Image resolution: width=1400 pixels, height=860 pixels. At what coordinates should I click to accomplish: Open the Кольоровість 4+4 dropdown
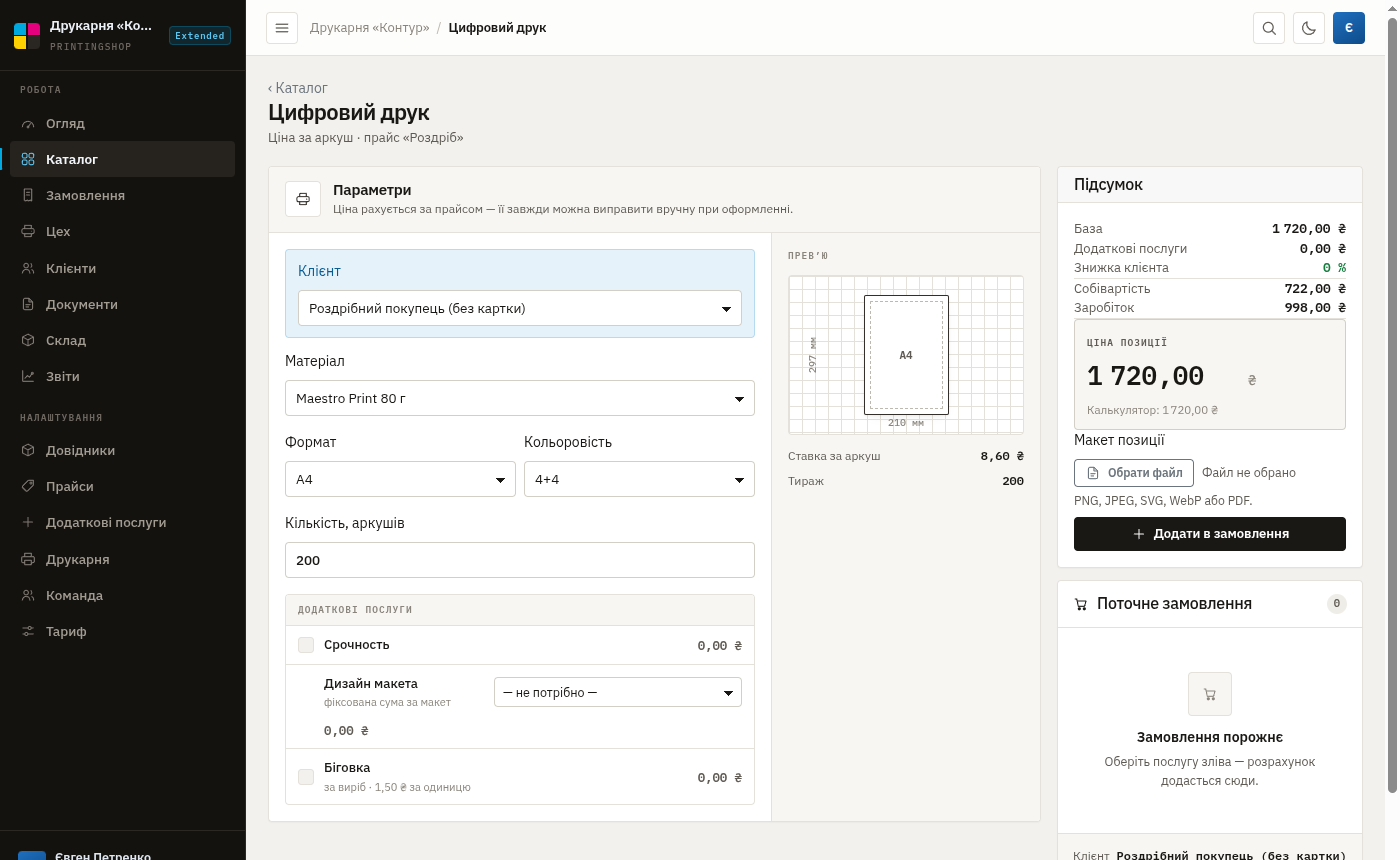pos(639,479)
